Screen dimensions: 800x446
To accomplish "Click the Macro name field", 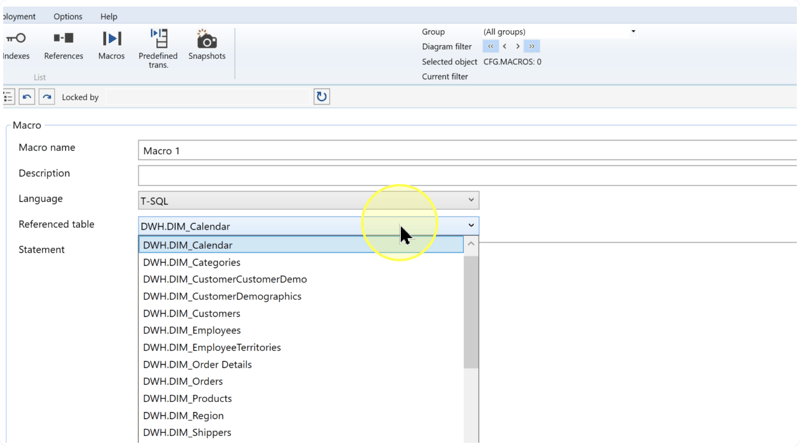I will click(x=467, y=151).
